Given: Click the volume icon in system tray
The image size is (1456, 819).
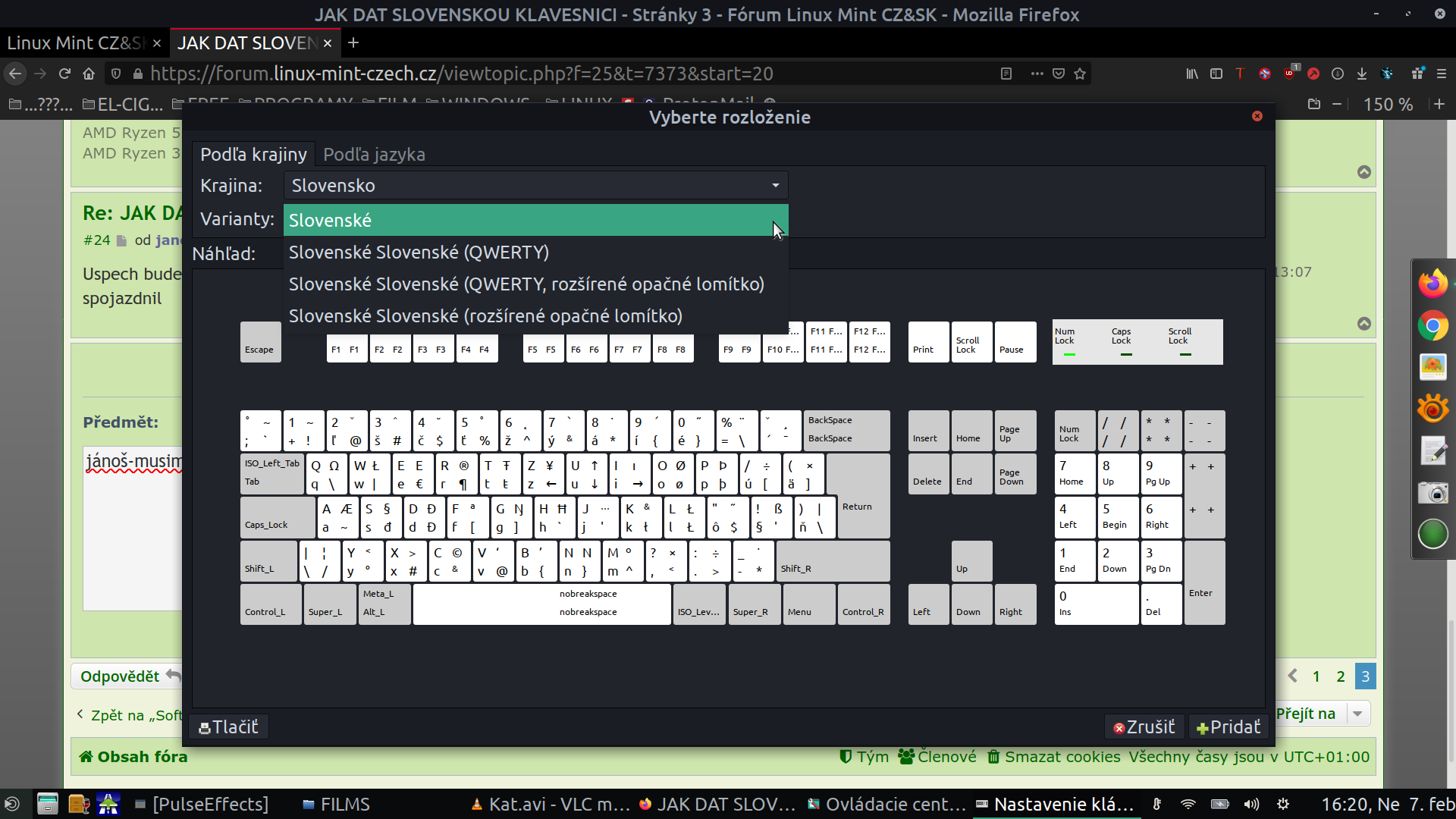Looking at the screenshot, I should [x=1251, y=804].
